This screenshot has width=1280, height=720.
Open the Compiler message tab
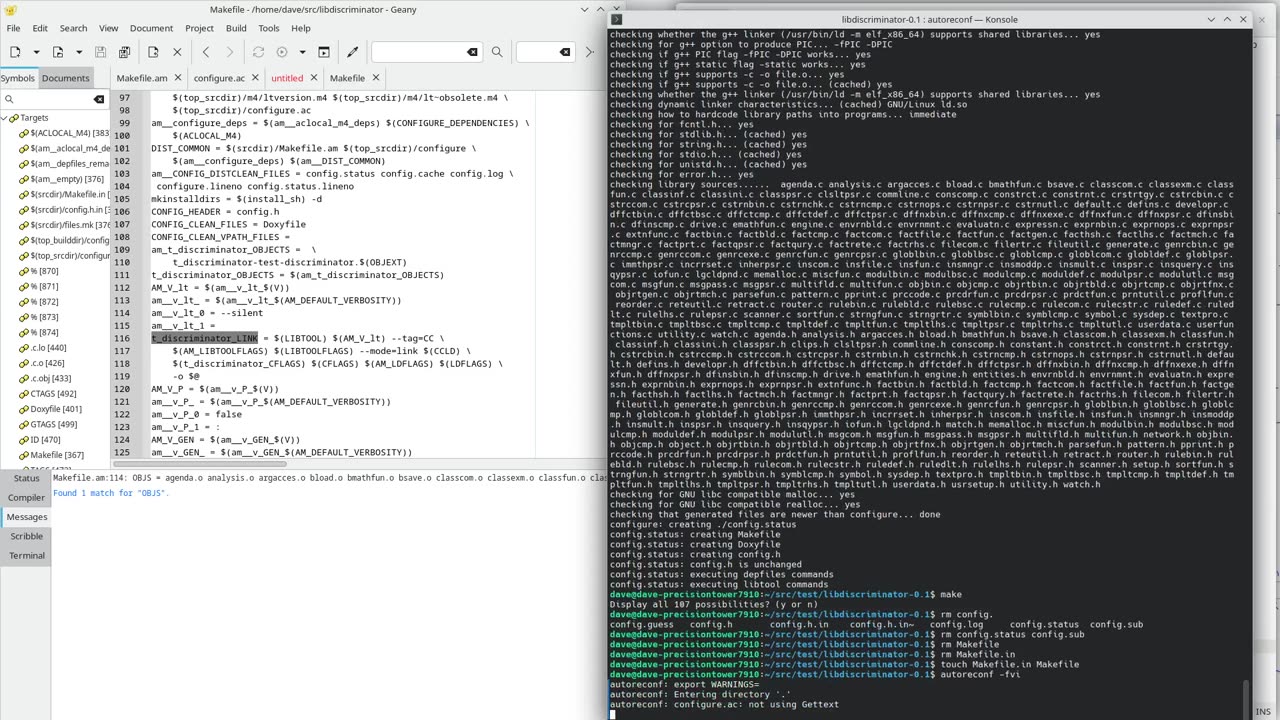pyautogui.click(x=26, y=497)
